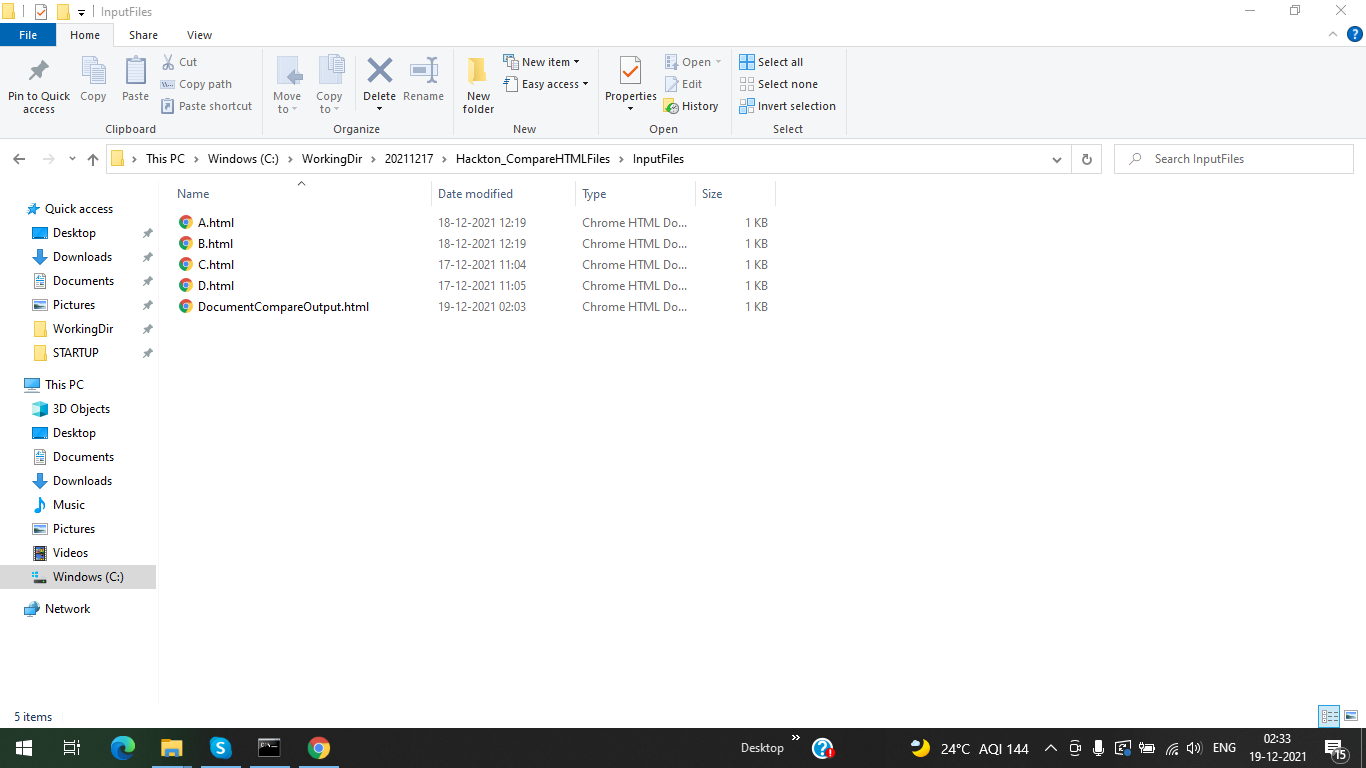Click the Up arrow navigation button

coord(93,159)
